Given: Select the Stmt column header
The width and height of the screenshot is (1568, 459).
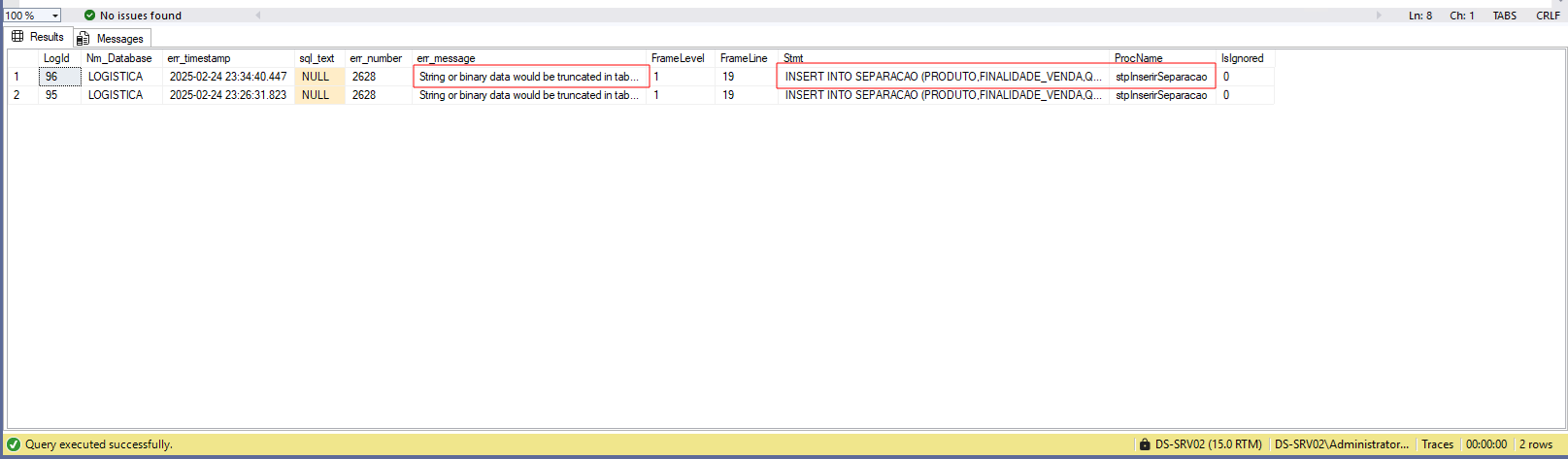Looking at the screenshot, I should 793,58.
